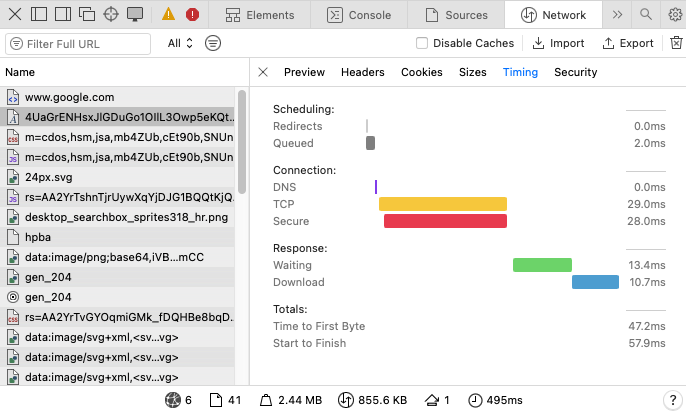Click the resource count document icon

tap(216, 400)
